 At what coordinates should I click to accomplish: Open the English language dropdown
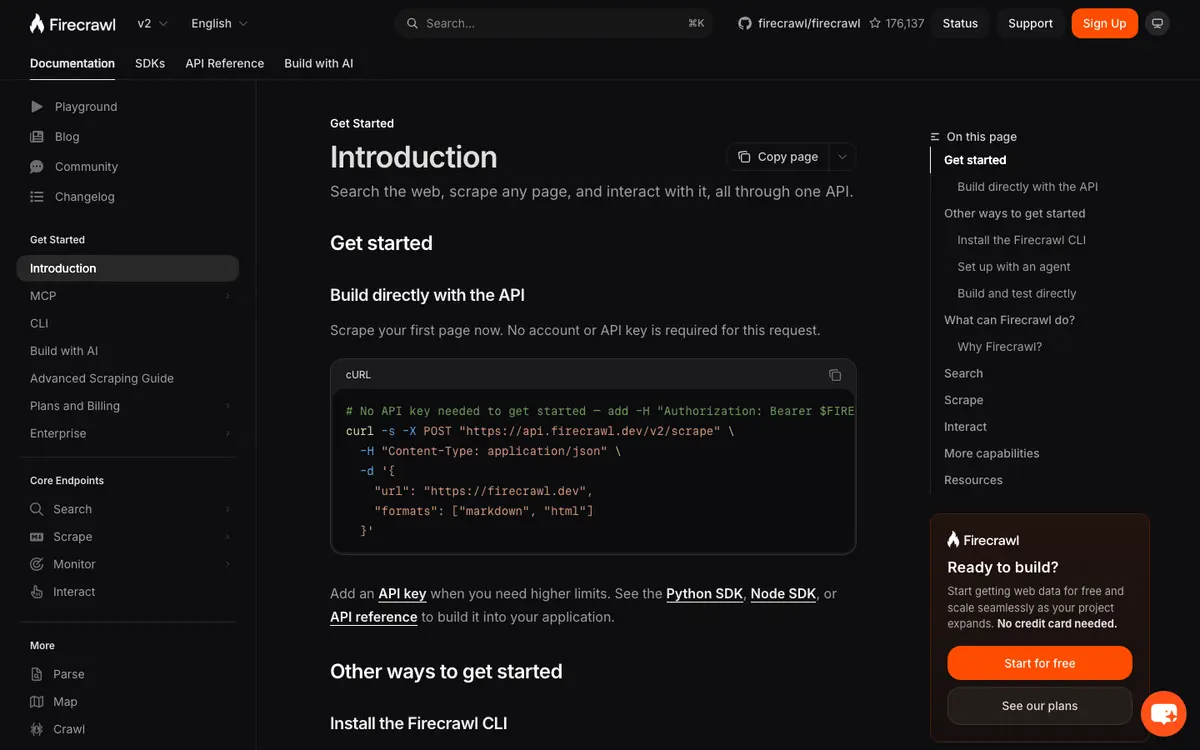tap(219, 23)
